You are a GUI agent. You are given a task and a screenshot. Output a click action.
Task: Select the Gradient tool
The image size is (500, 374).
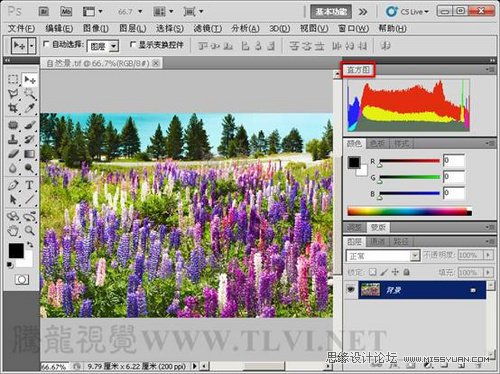[x=30, y=154]
